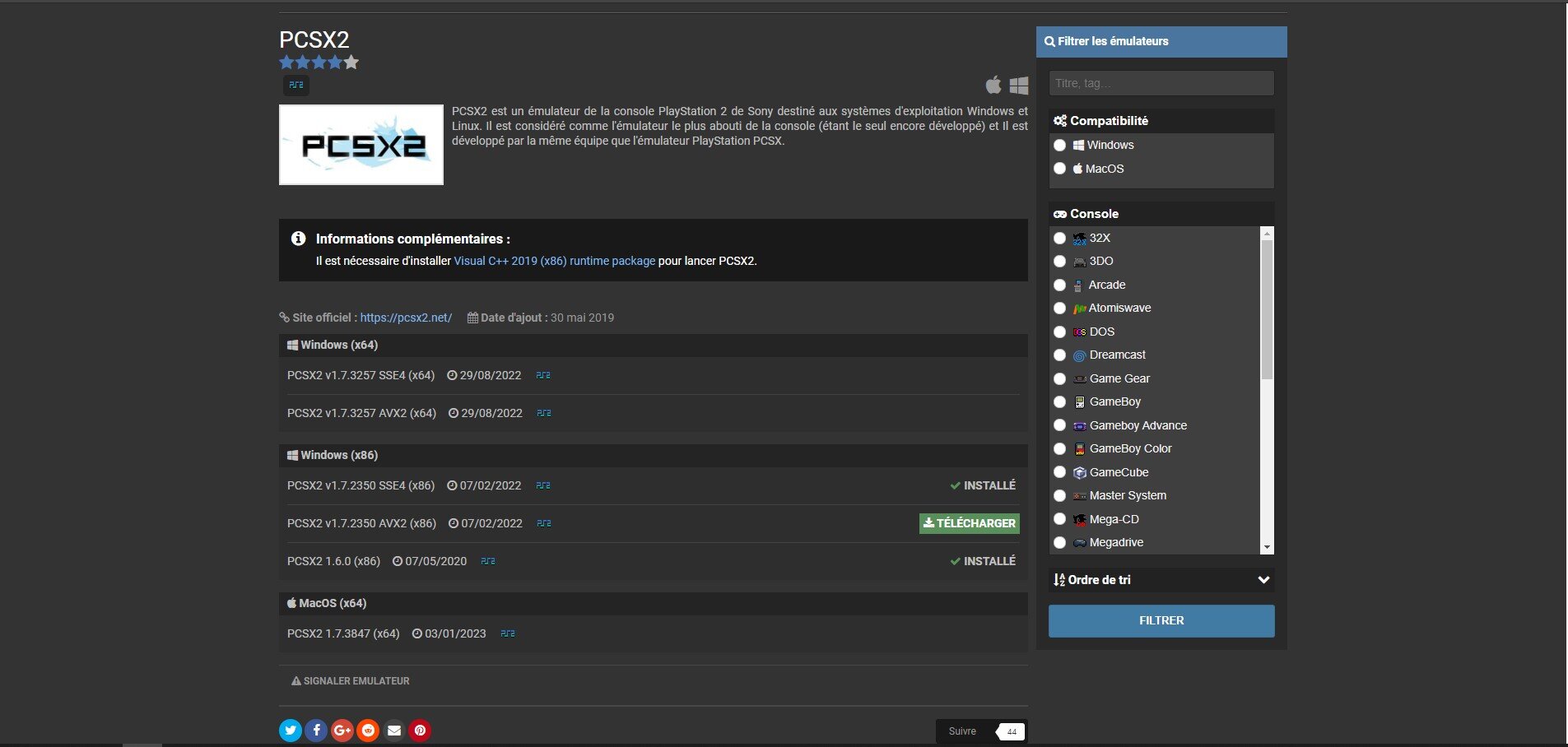The height and width of the screenshot is (747, 1568).
Task: Share the page on Google Plus
Action: pyautogui.click(x=342, y=731)
